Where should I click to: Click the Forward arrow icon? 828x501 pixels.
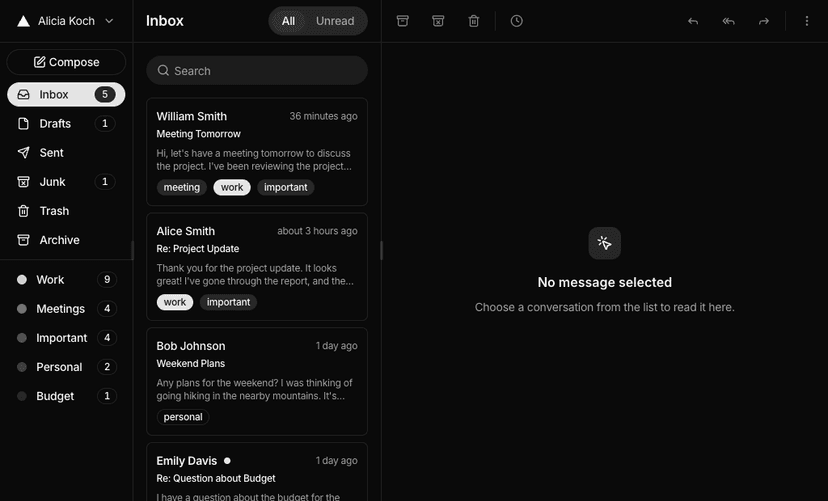pyautogui.click(x=764, y=21)
